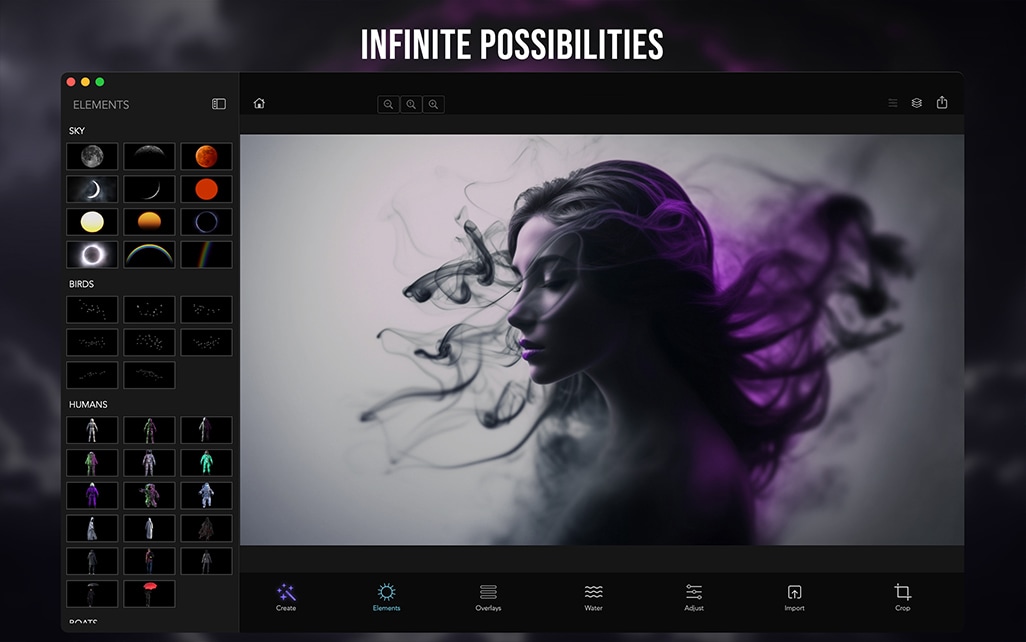The height and width of the screenshot is (642, 1026).
Task: Switch to the Adjust tab
Action: [694, 597]
